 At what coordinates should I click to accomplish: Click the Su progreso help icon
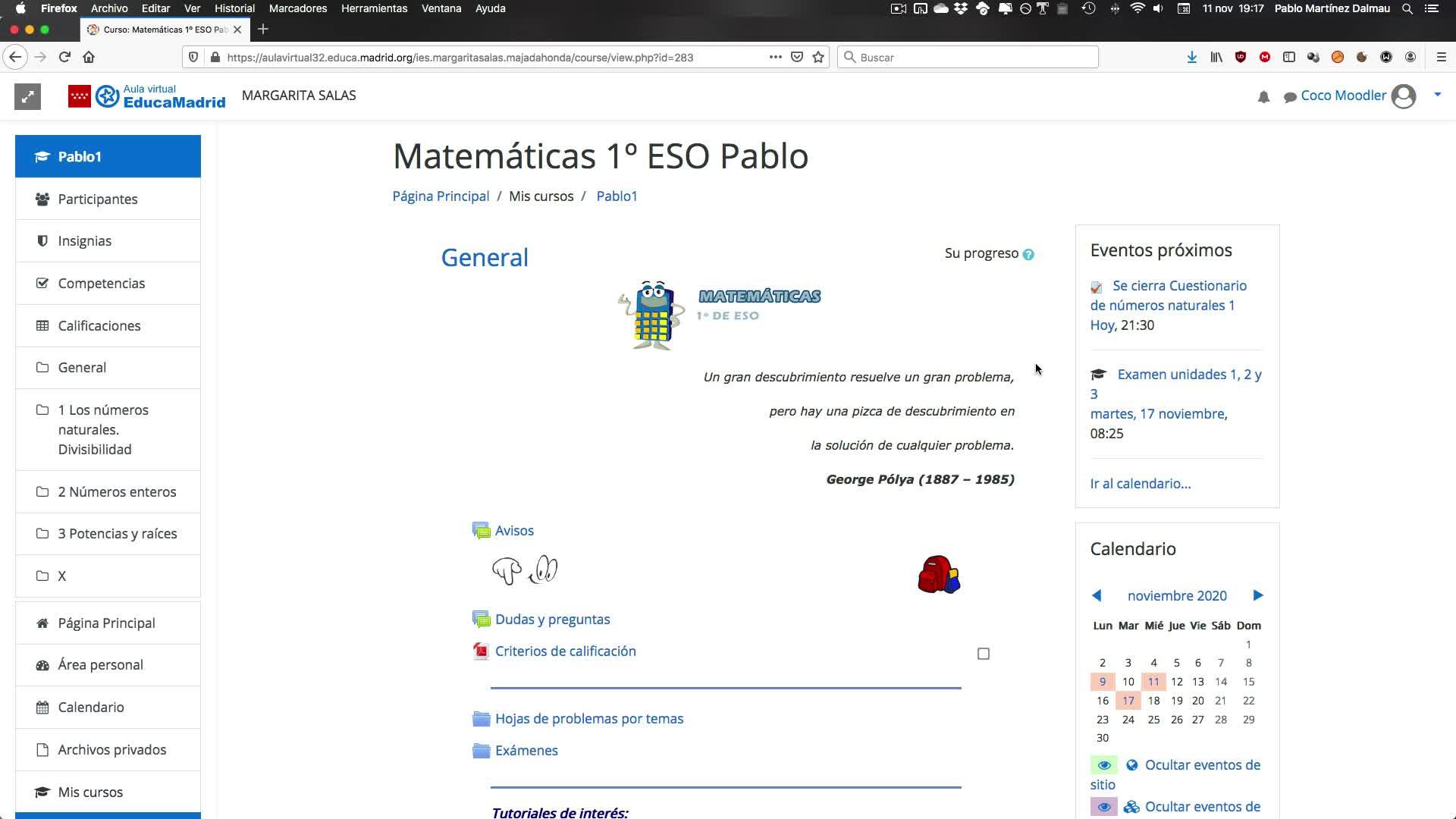(1028, 255)
